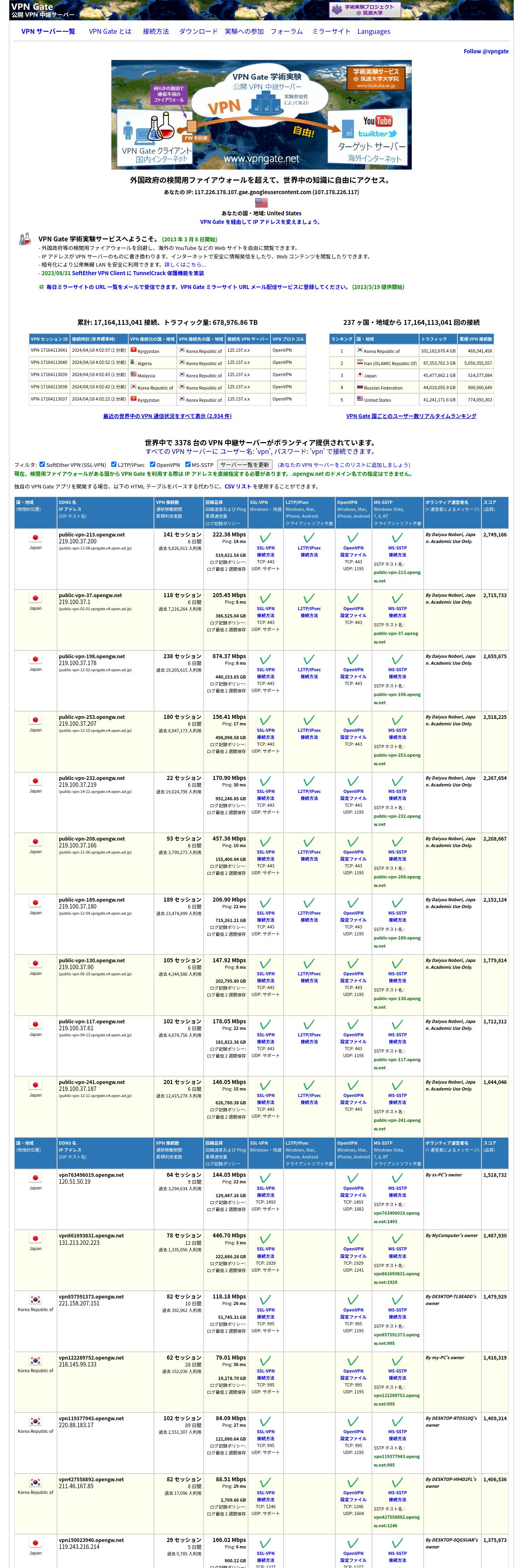This screenshot has width=523, height=1568.
Task: Click the Korea flag for vpn857591373 row
Action: [x=35, y=1300]
